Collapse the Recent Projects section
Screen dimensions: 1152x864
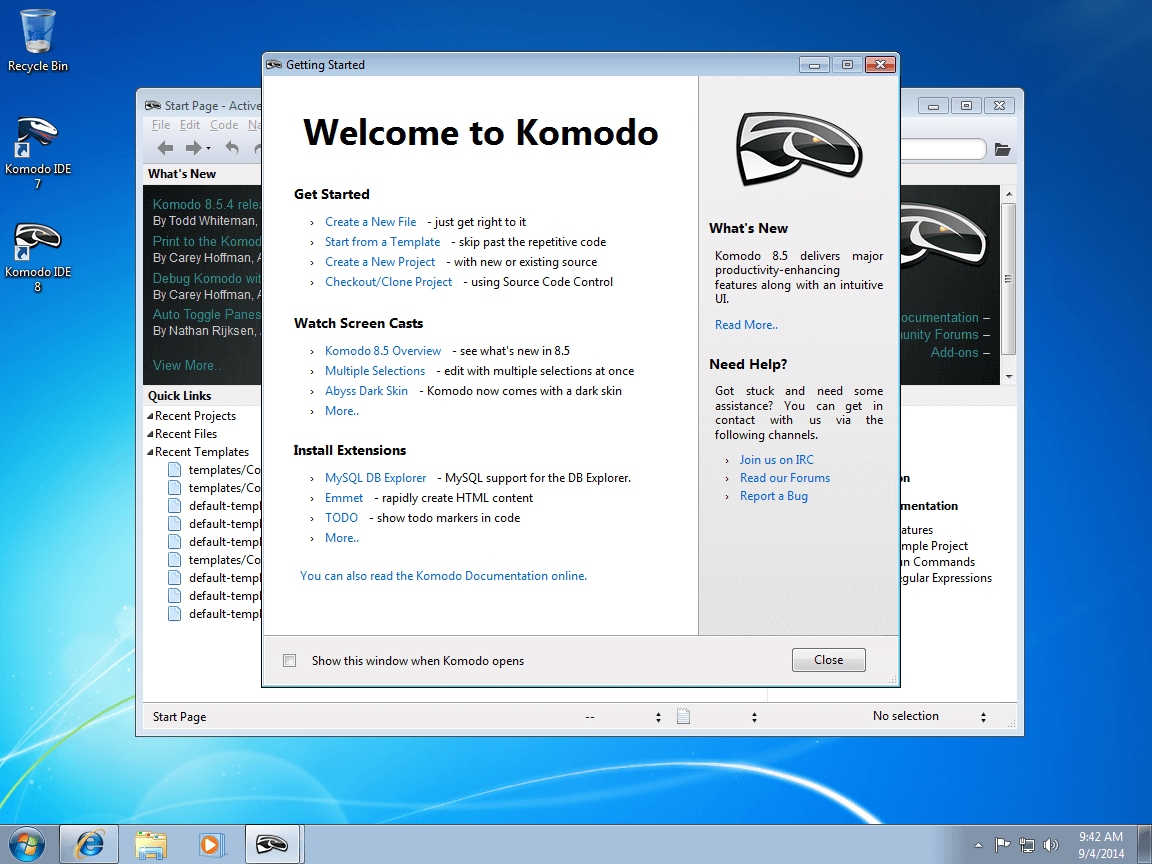151,416
